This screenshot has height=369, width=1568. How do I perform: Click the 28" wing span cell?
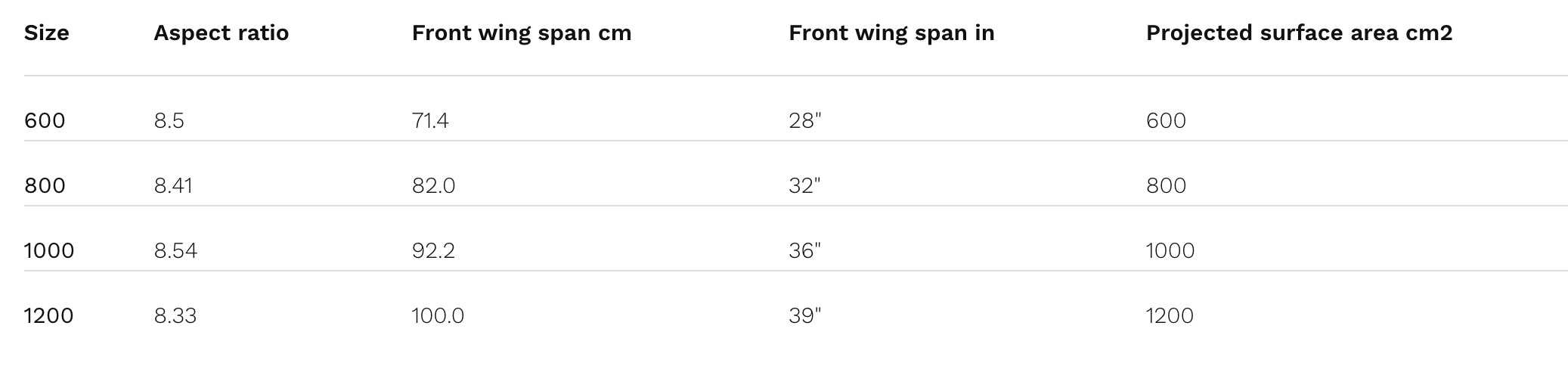tap(804, 120)
